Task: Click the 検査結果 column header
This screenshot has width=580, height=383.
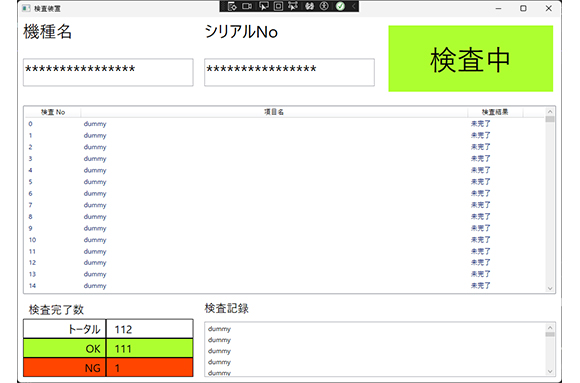Action: click(x=495, y=112)
